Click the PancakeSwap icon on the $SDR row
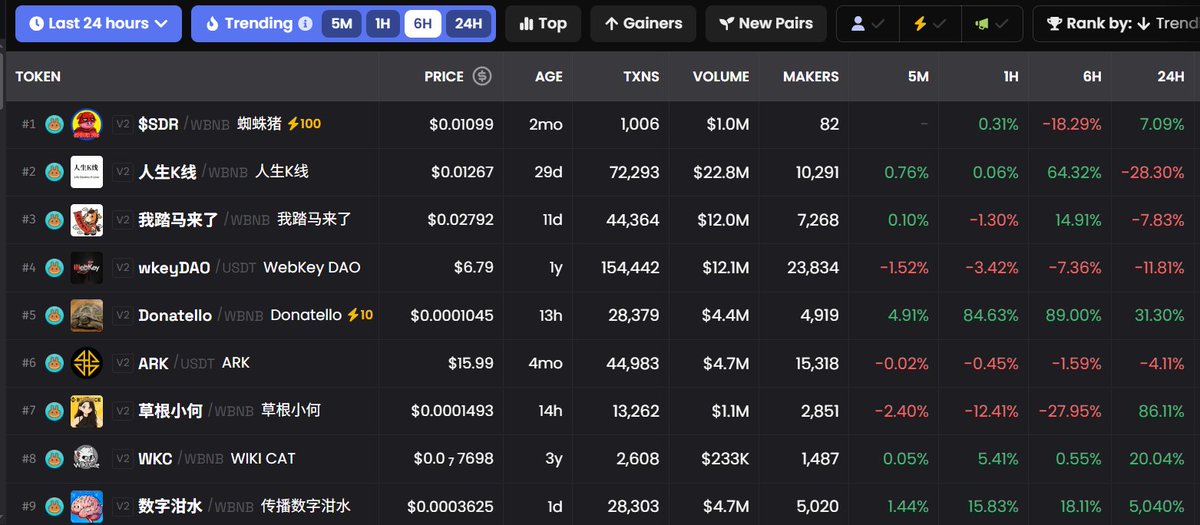Screen dimensions: 1200x525 click(x=54, y=124)
